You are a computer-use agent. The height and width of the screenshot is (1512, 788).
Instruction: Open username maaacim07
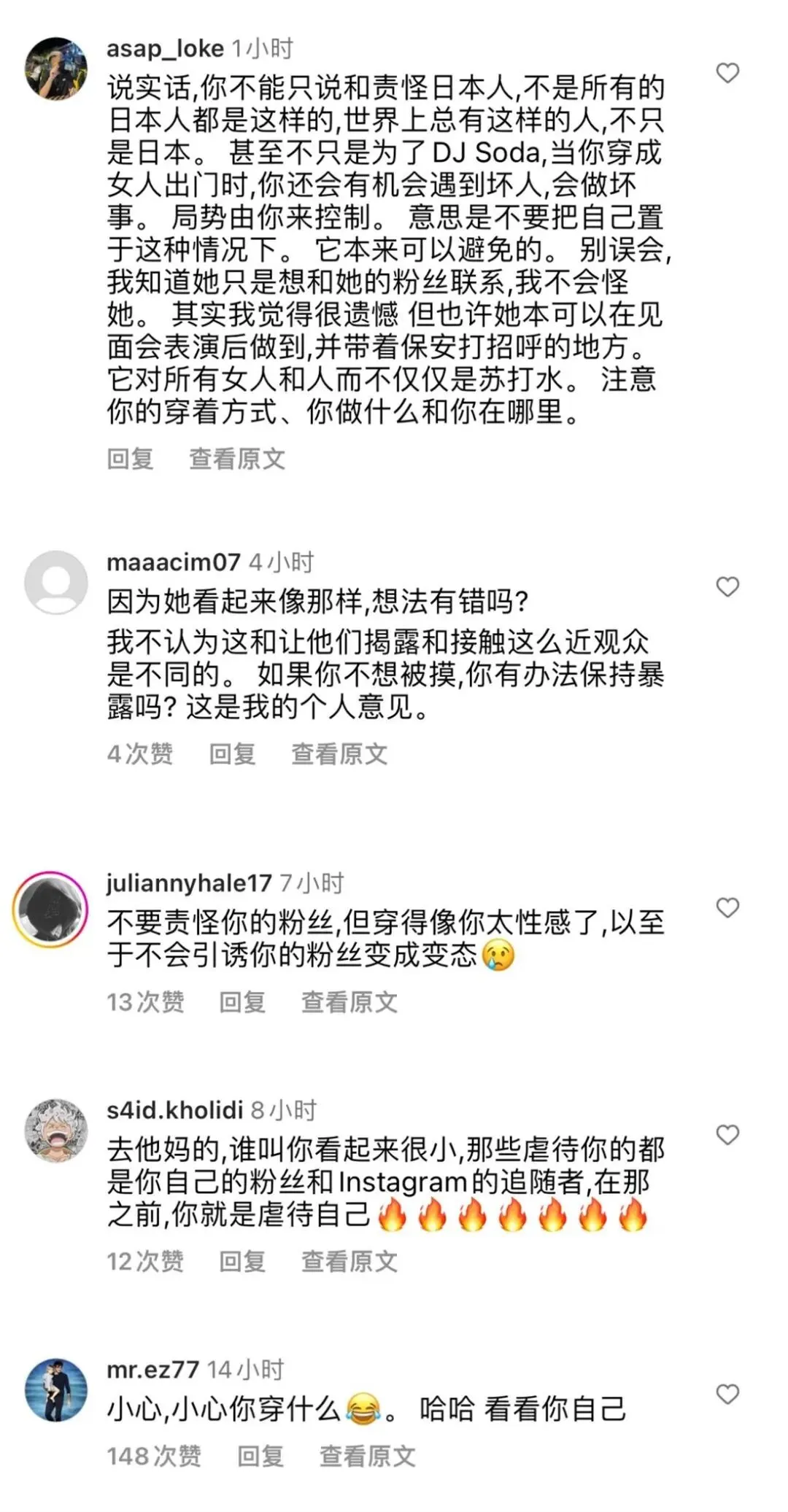click(x=173, y=562)
